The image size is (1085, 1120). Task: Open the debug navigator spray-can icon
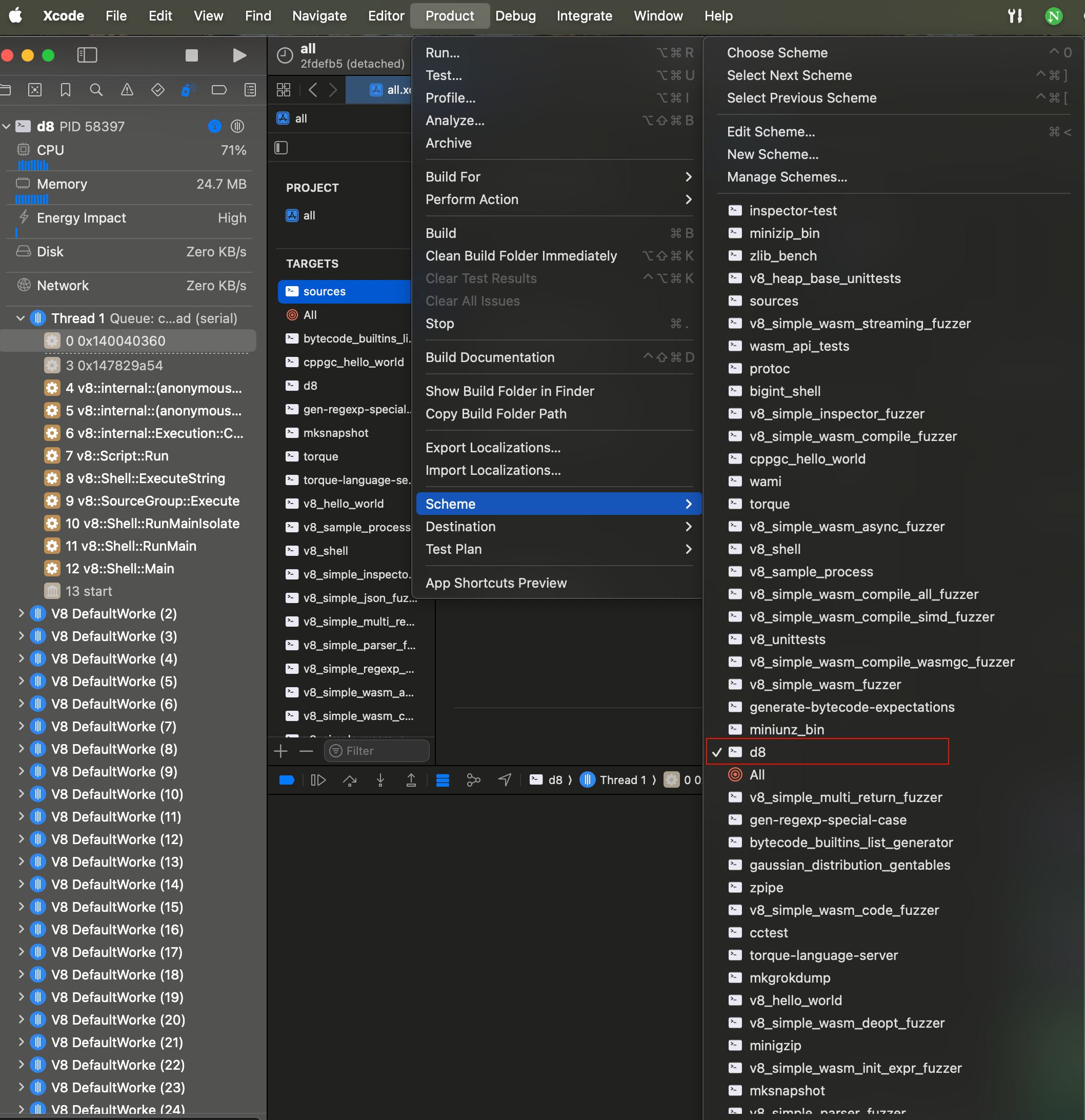tap(189, 90)
